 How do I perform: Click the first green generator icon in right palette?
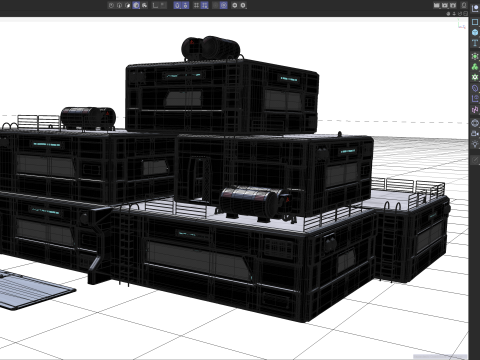coord(475,56)
